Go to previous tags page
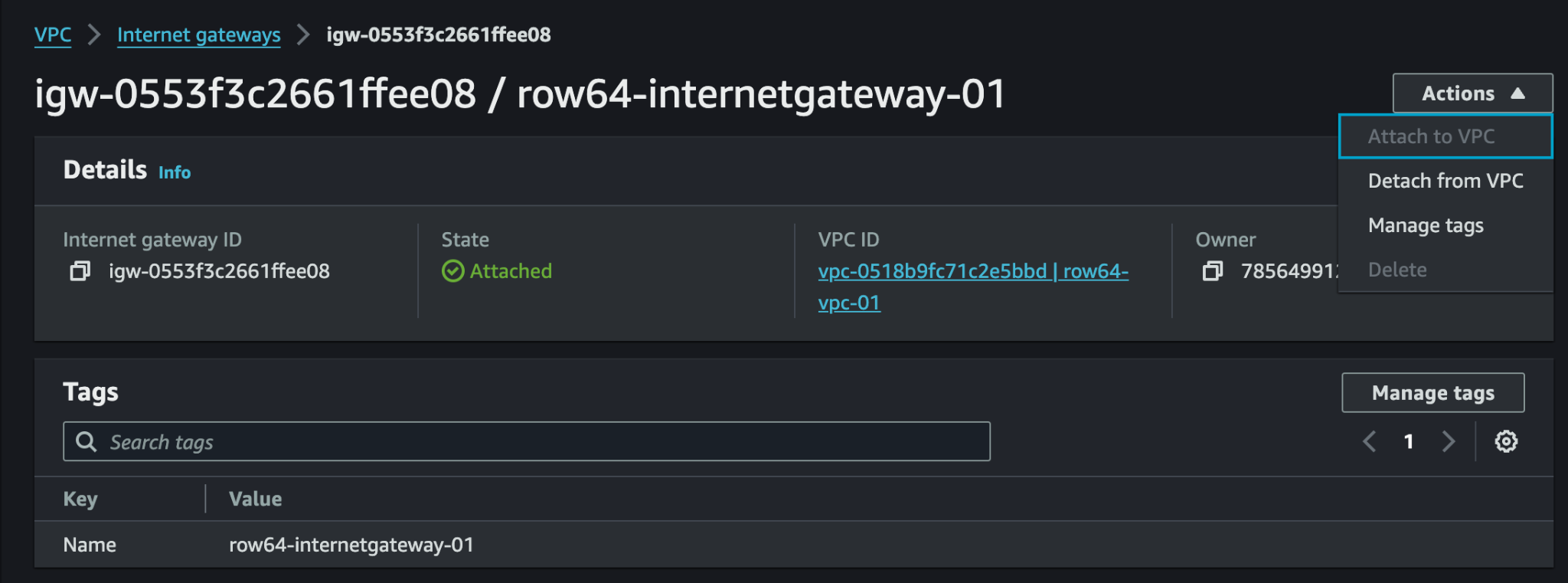This screenshot has width=1568, height=583. click(1370, 441)
